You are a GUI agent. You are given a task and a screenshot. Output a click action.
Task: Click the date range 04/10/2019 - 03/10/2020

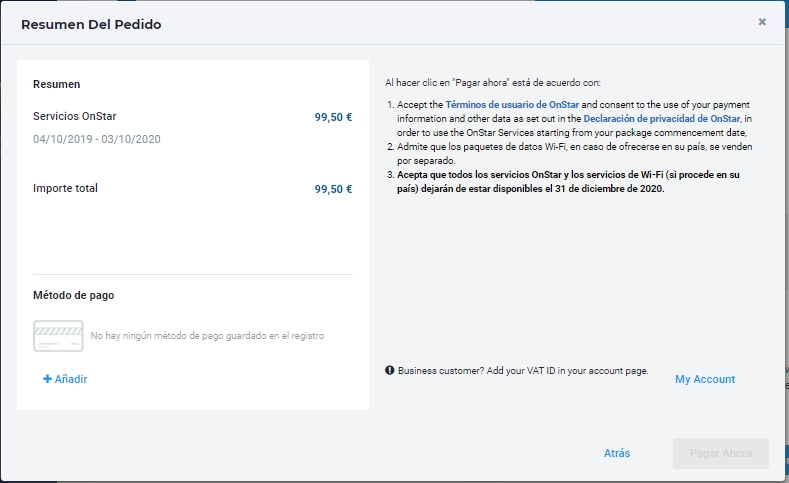(97, 139)
